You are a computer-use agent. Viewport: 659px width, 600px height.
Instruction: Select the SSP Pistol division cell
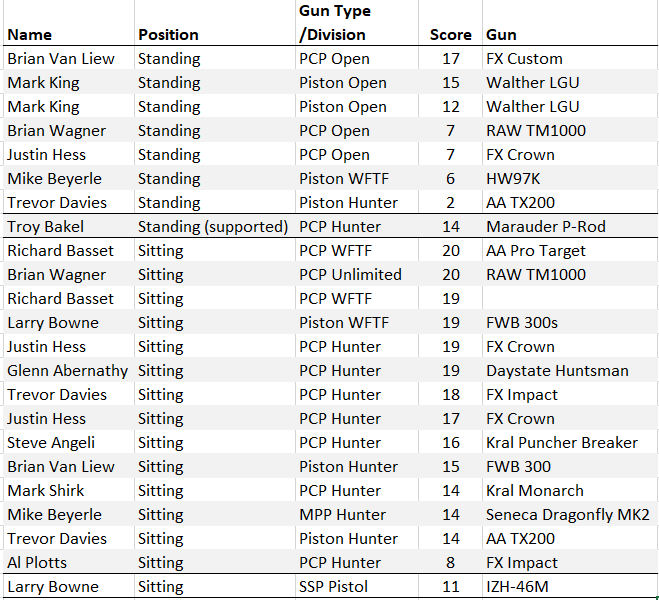(x=357, y=586)
